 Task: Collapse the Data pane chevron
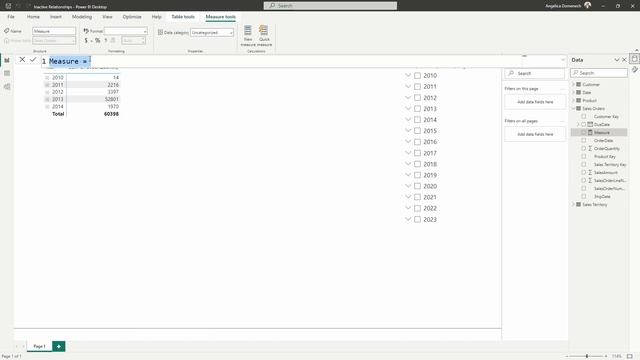[617, 60]
